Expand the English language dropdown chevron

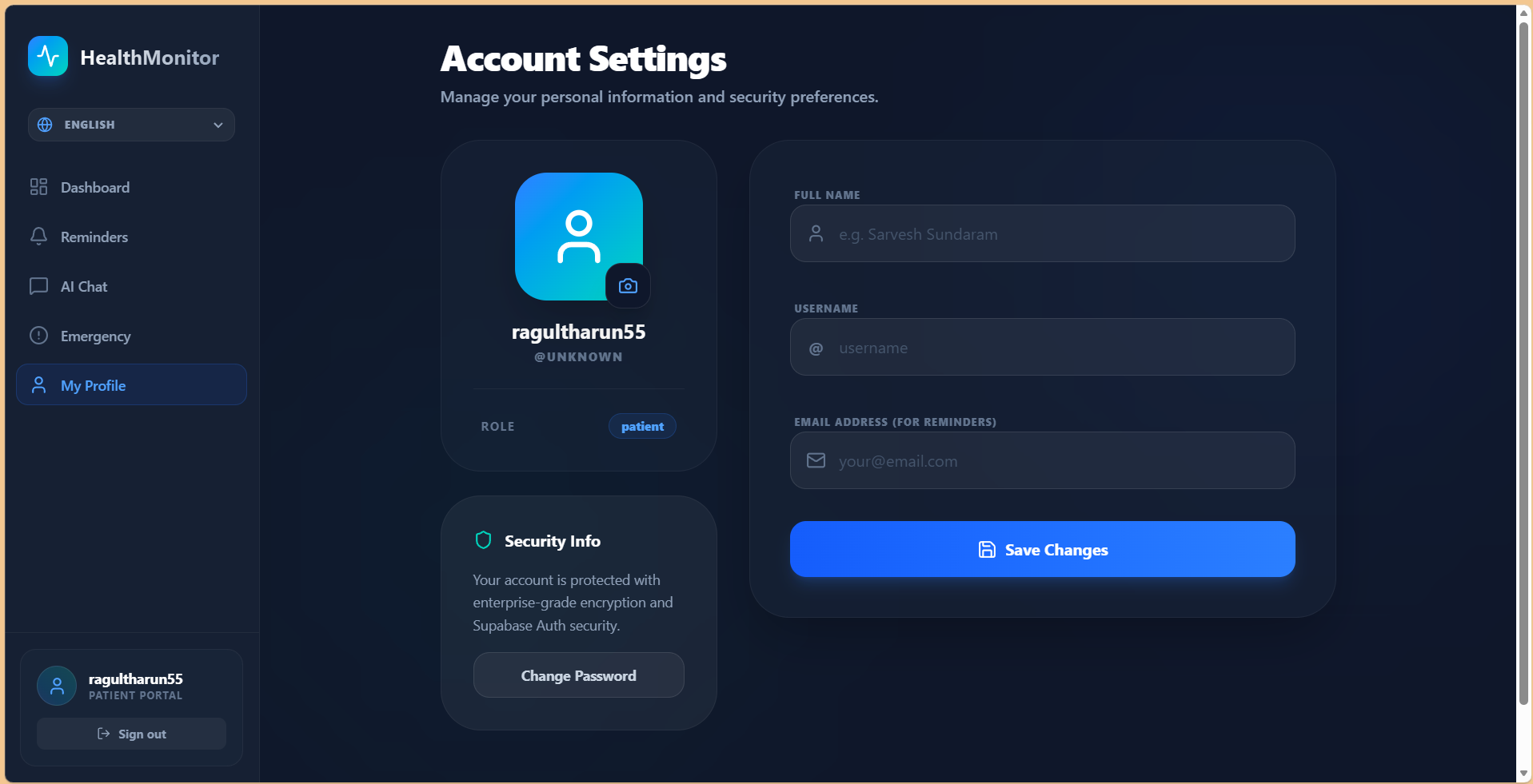point(218,125)
